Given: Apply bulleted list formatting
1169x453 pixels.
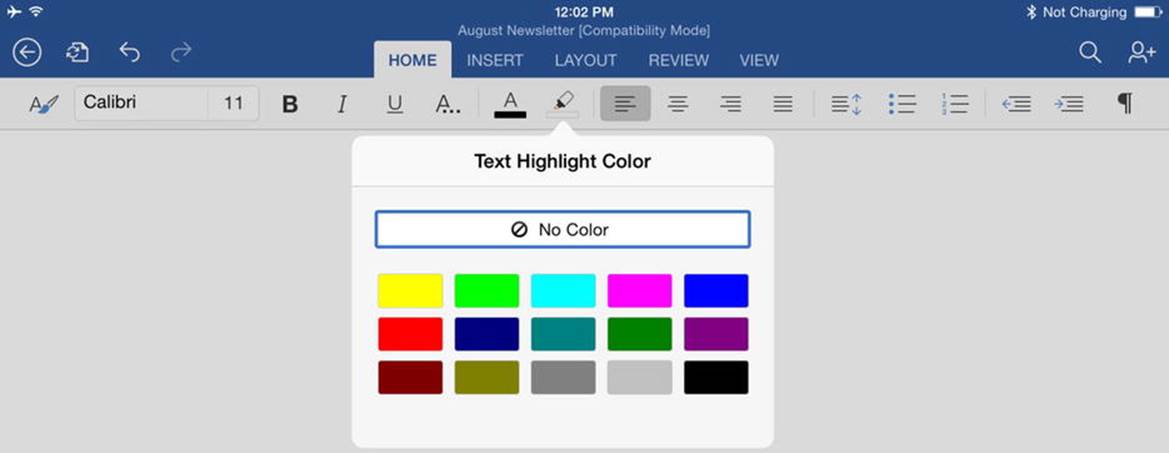Looking at the screenshot, I should click(902, 104).
